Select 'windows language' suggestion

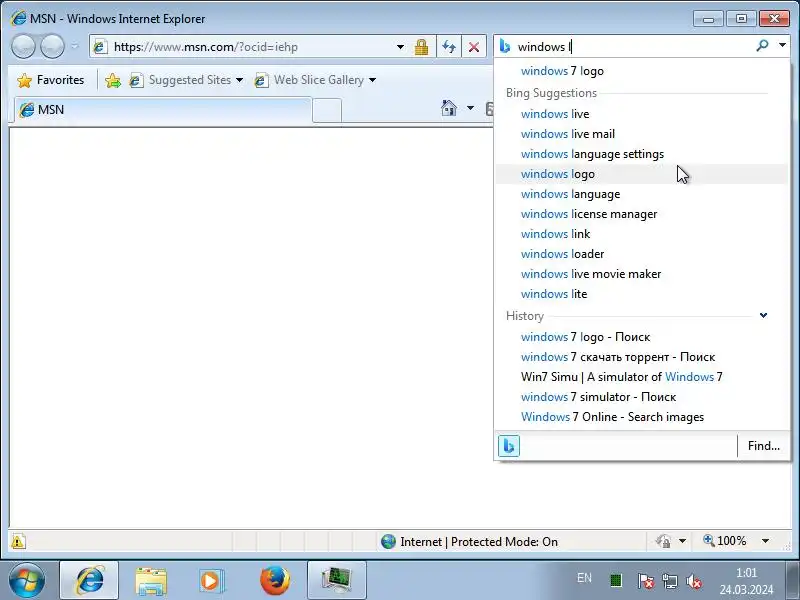tap(641, 194)
